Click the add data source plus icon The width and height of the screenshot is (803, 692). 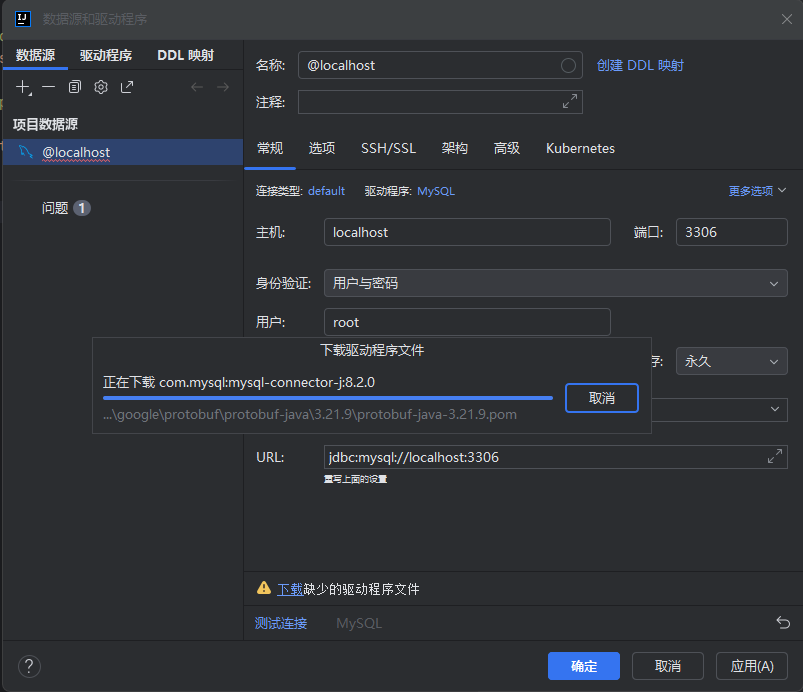tap(23, 87)
